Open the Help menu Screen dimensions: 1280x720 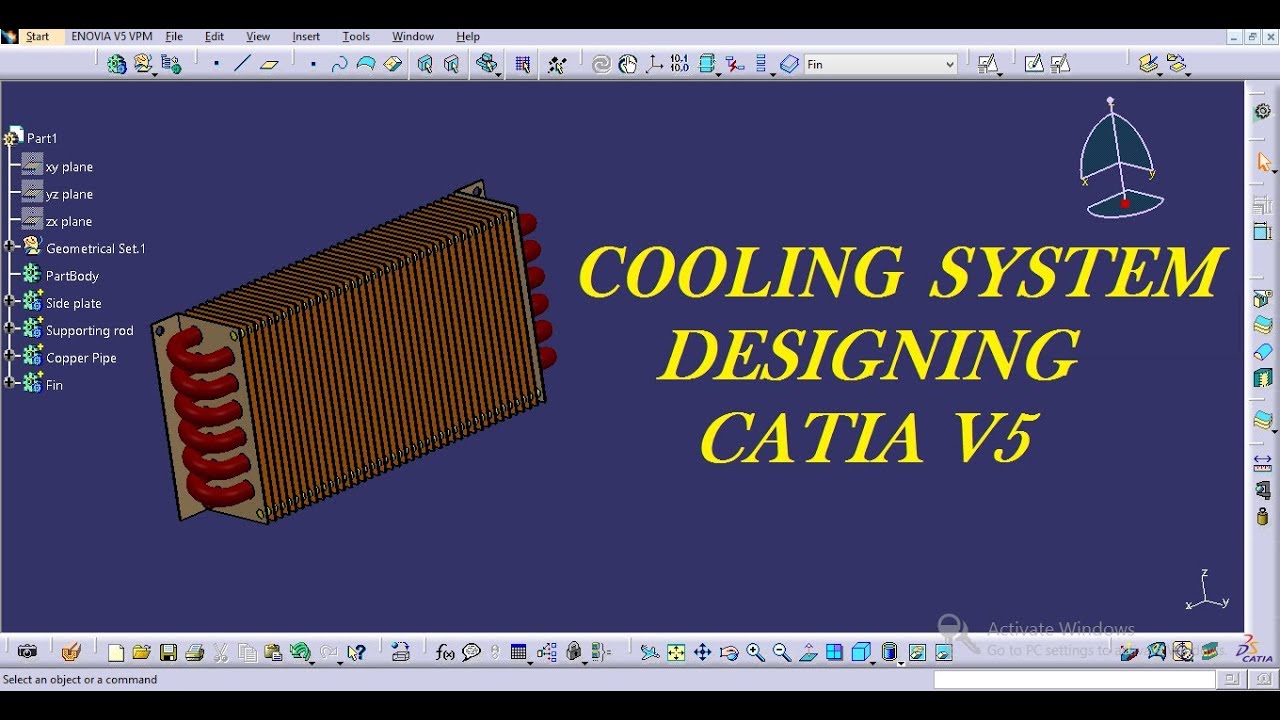coord(468,37)
